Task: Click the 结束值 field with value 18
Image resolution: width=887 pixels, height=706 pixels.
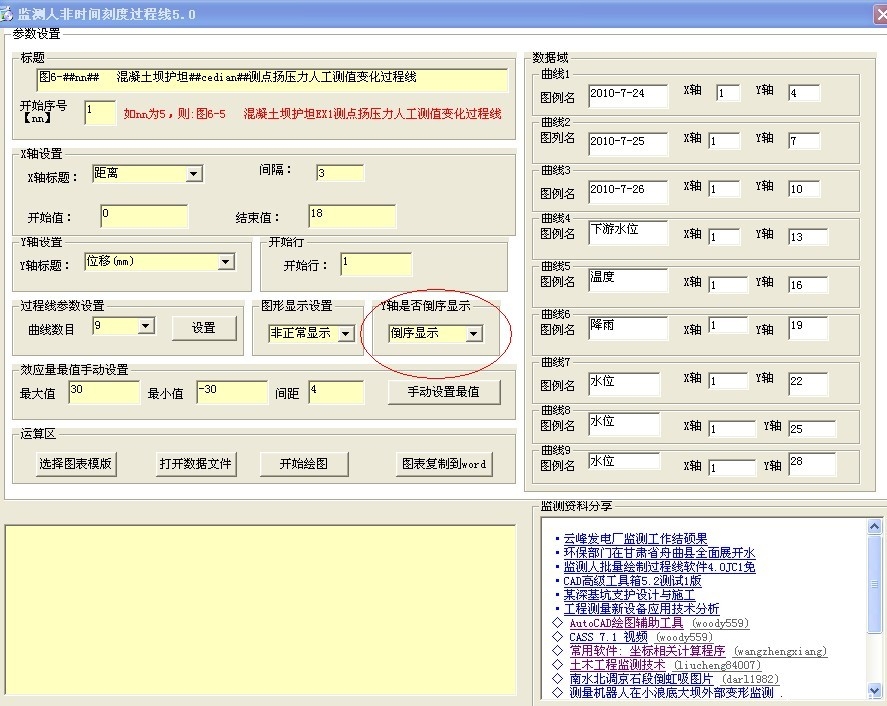Action: pyautogui.click(x=352, y=216)
